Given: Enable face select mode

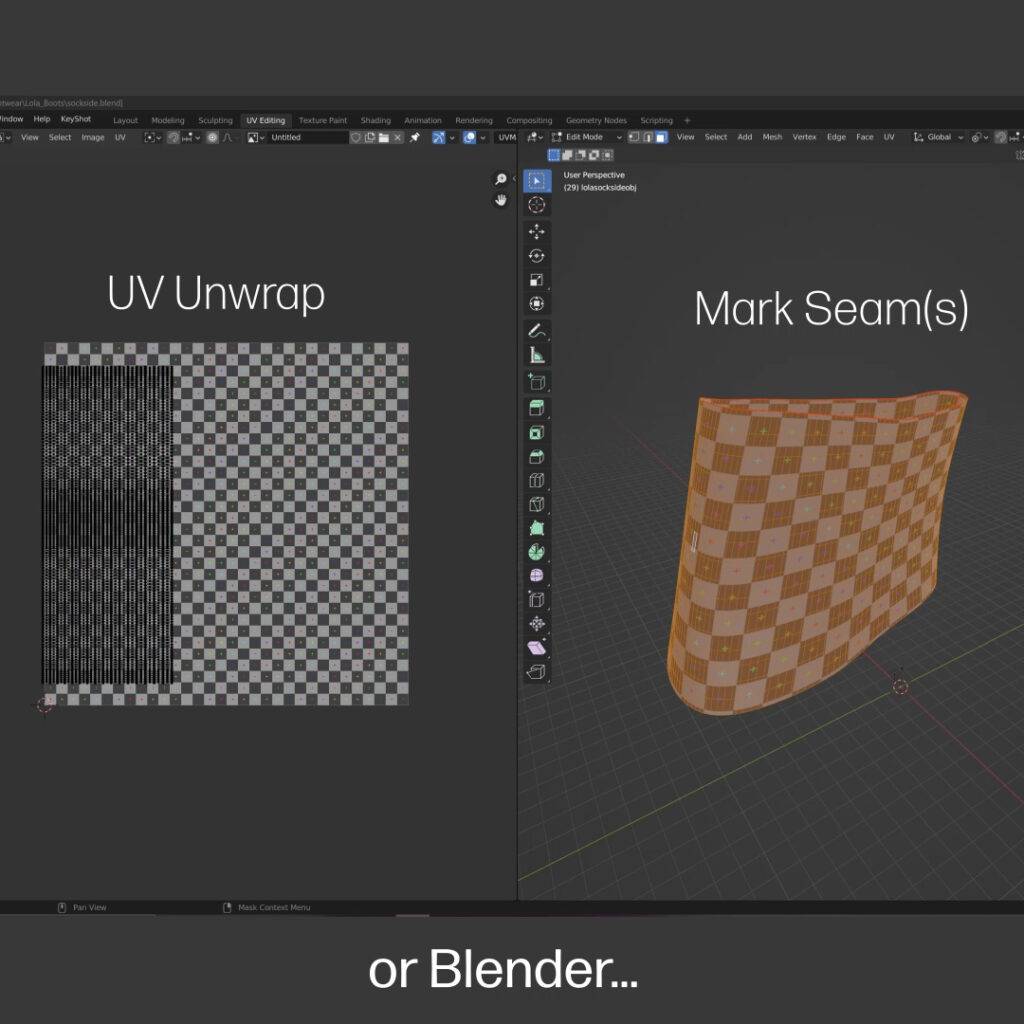Looking at the screenshot, I should click(661, 137).
